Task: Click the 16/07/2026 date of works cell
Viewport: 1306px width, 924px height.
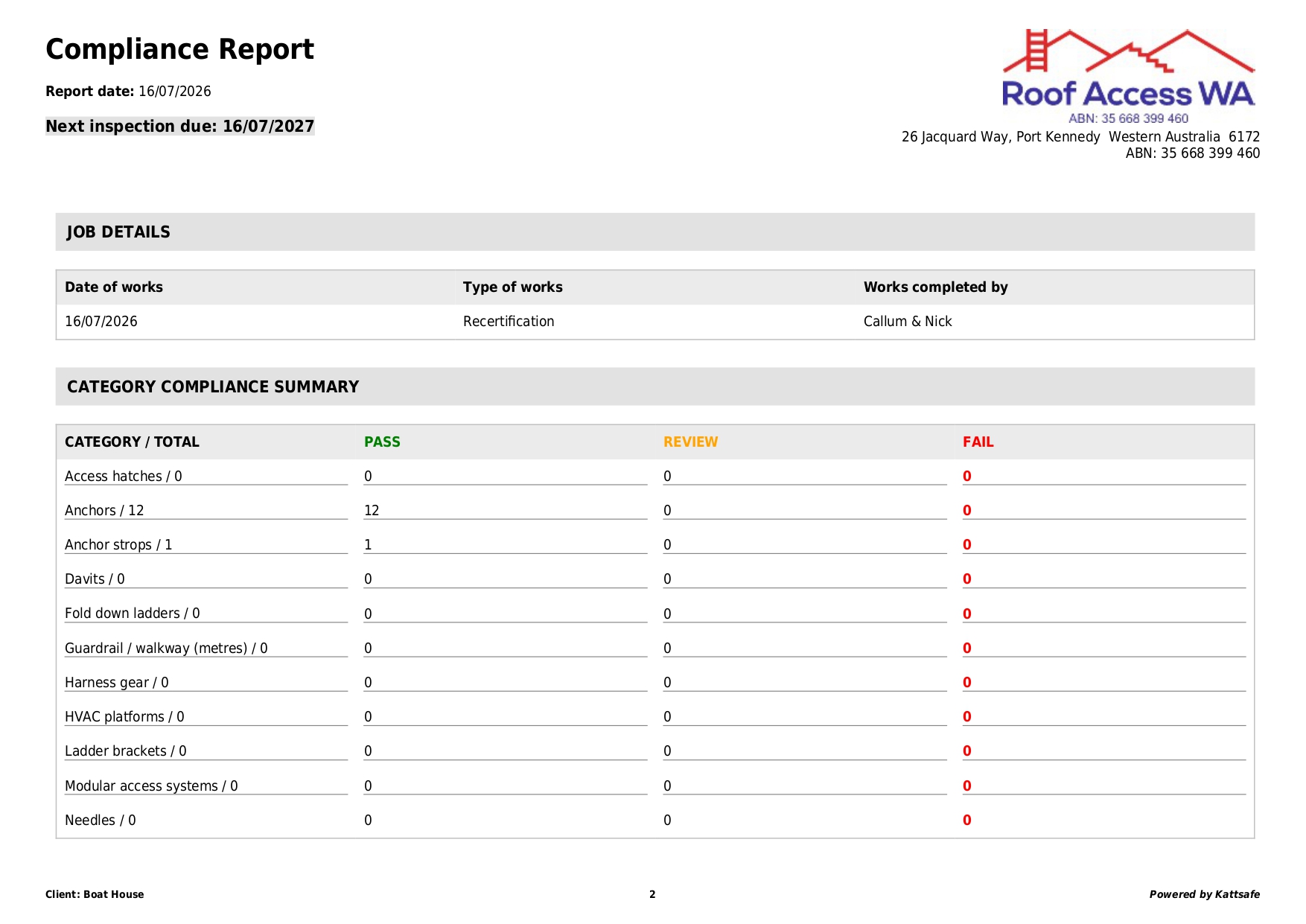Action: click(101, 321)
